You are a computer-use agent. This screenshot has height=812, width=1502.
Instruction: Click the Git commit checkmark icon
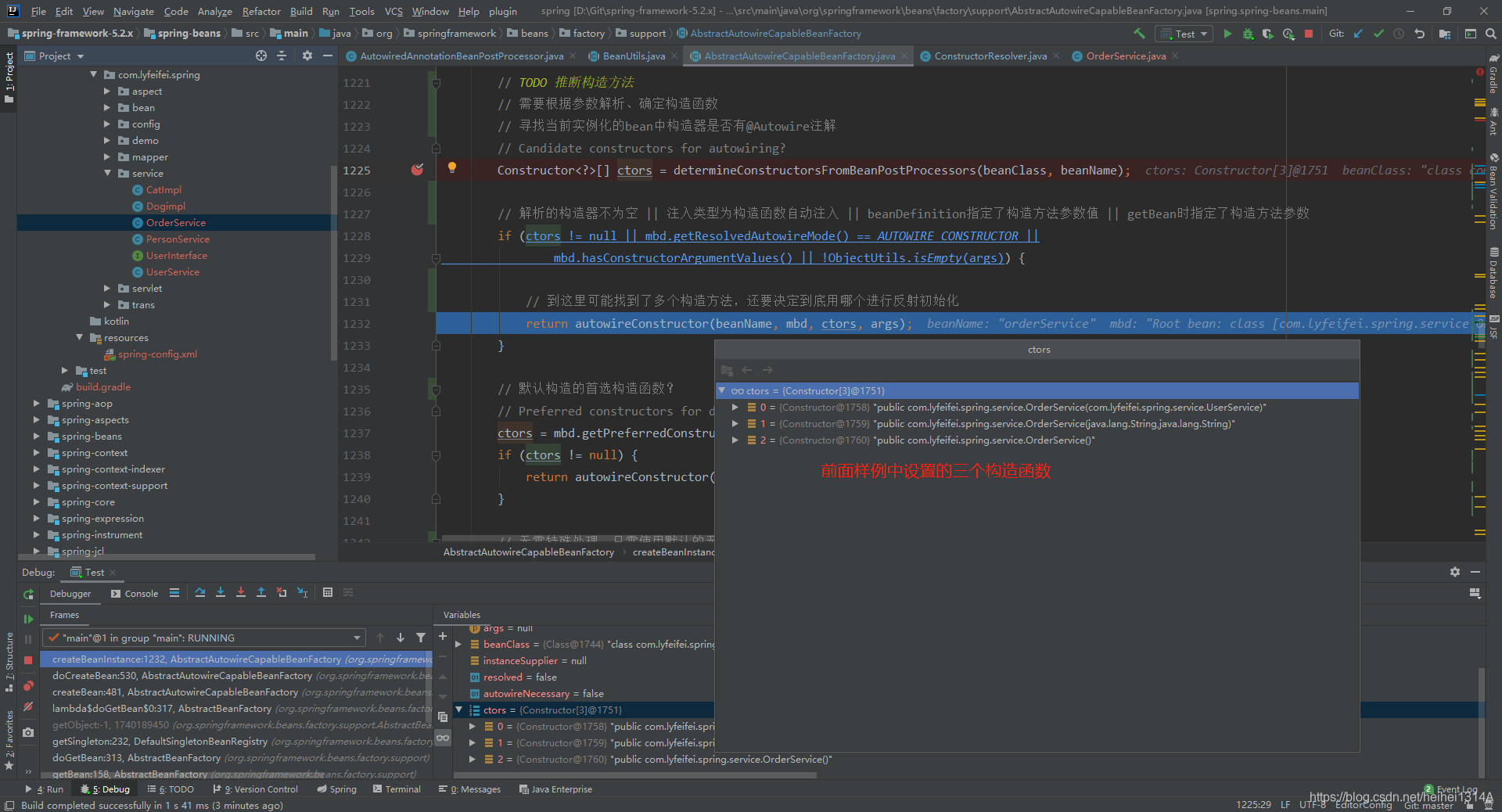(x=1378, y=34)
